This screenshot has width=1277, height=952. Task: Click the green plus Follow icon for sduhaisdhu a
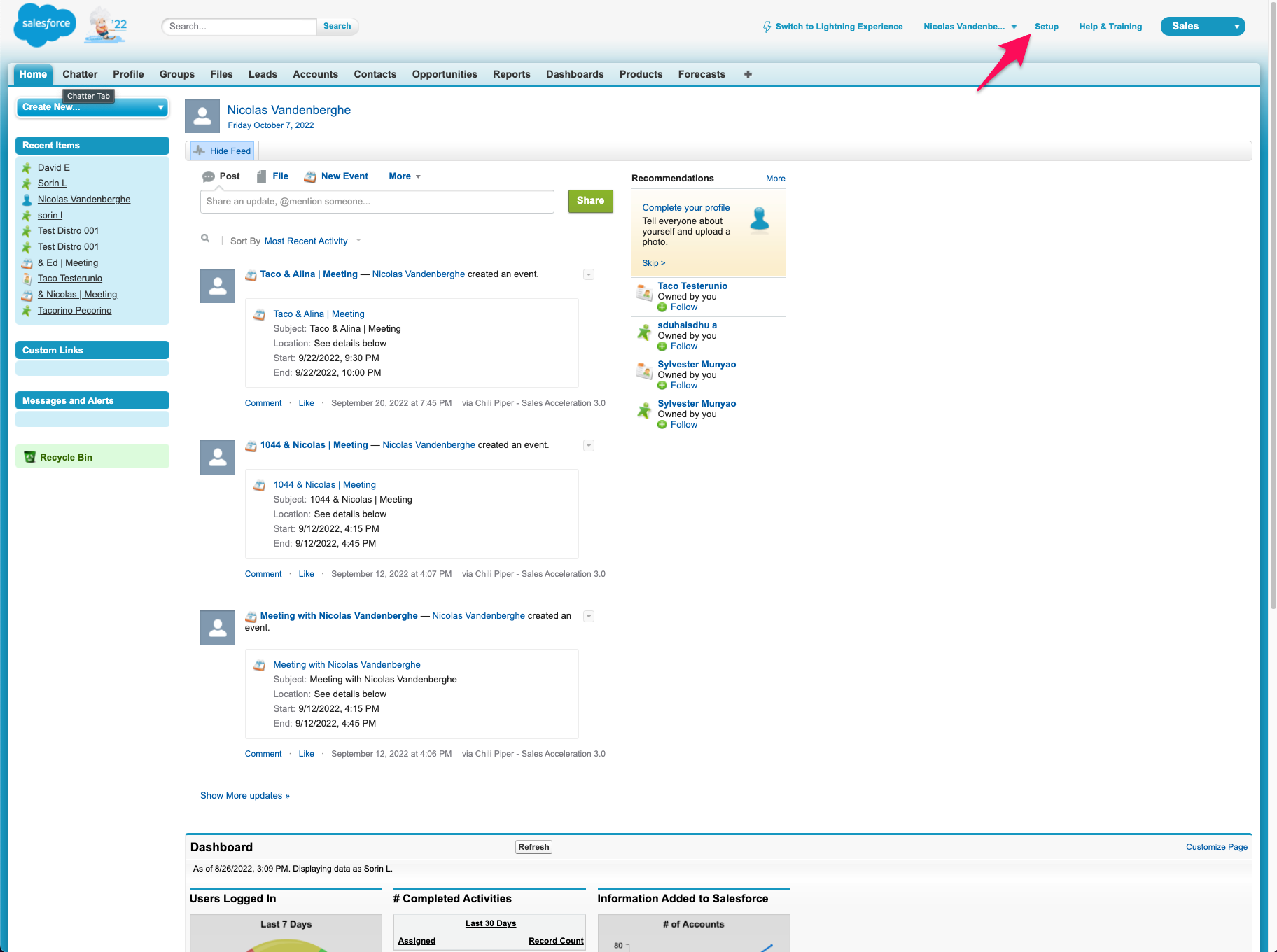662,346
